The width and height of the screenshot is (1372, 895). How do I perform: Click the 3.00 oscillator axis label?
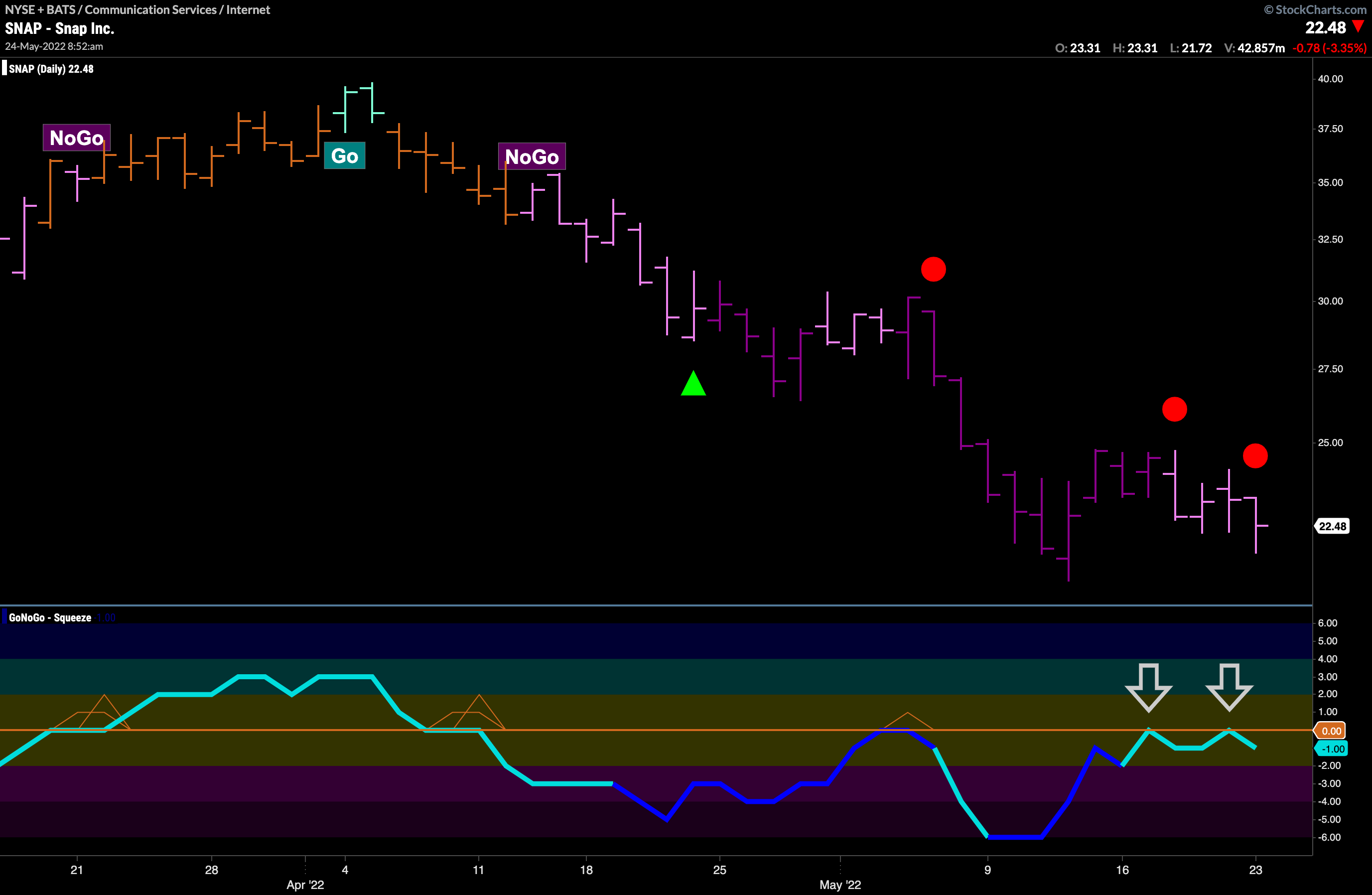[x=1328, y=676]
